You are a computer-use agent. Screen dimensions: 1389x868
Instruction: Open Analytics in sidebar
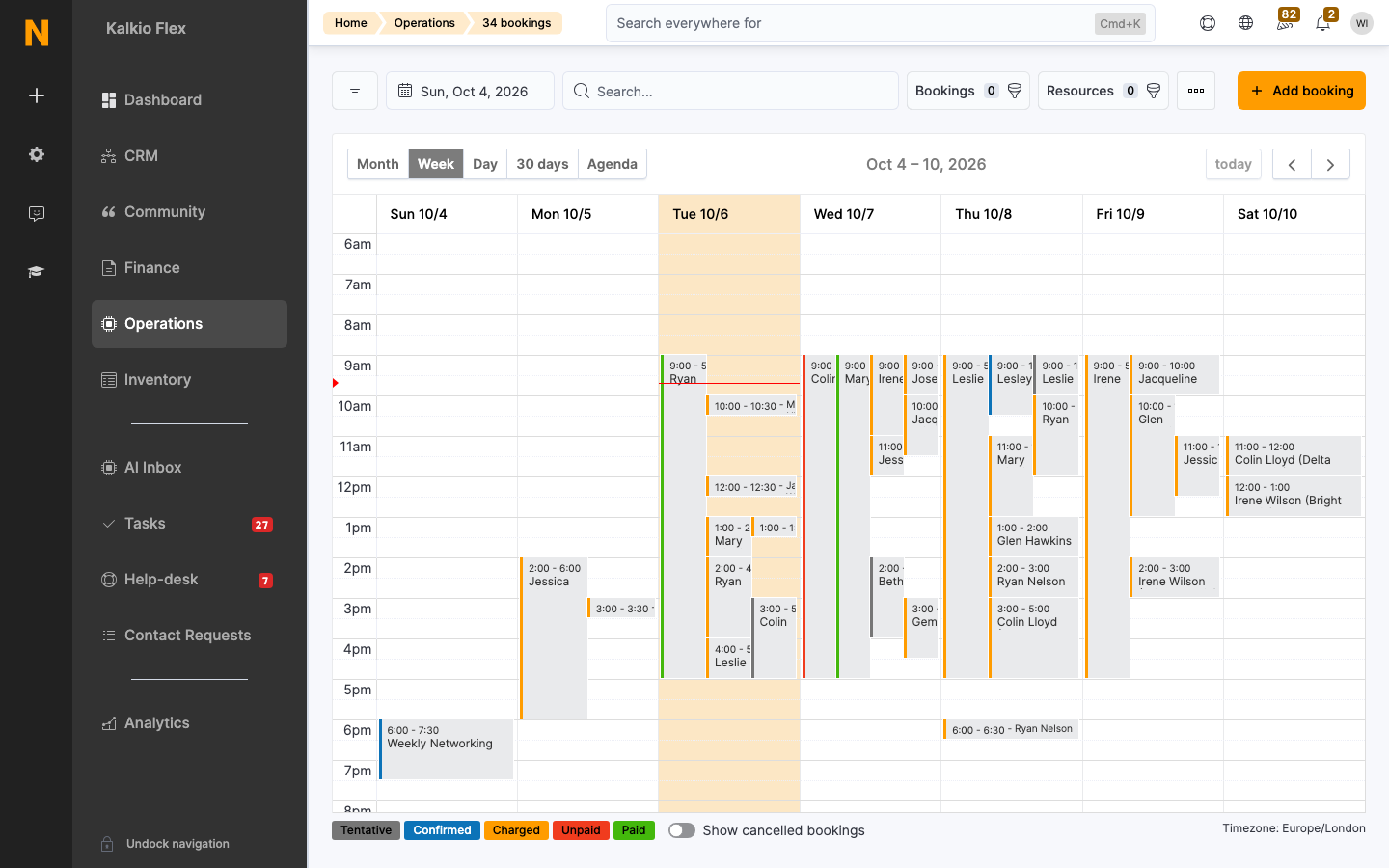tap(189, 723)
